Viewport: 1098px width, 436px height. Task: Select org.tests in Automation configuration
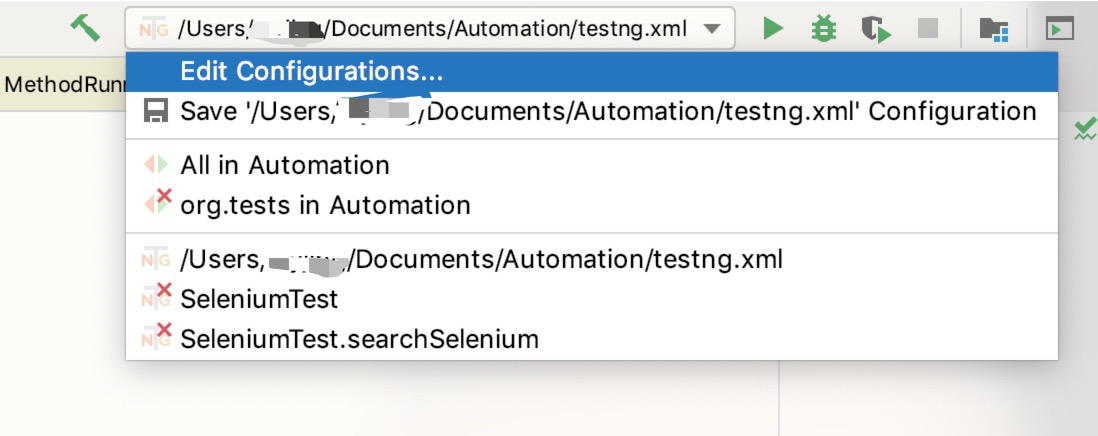pyautogui.click(x=325, y=205)
